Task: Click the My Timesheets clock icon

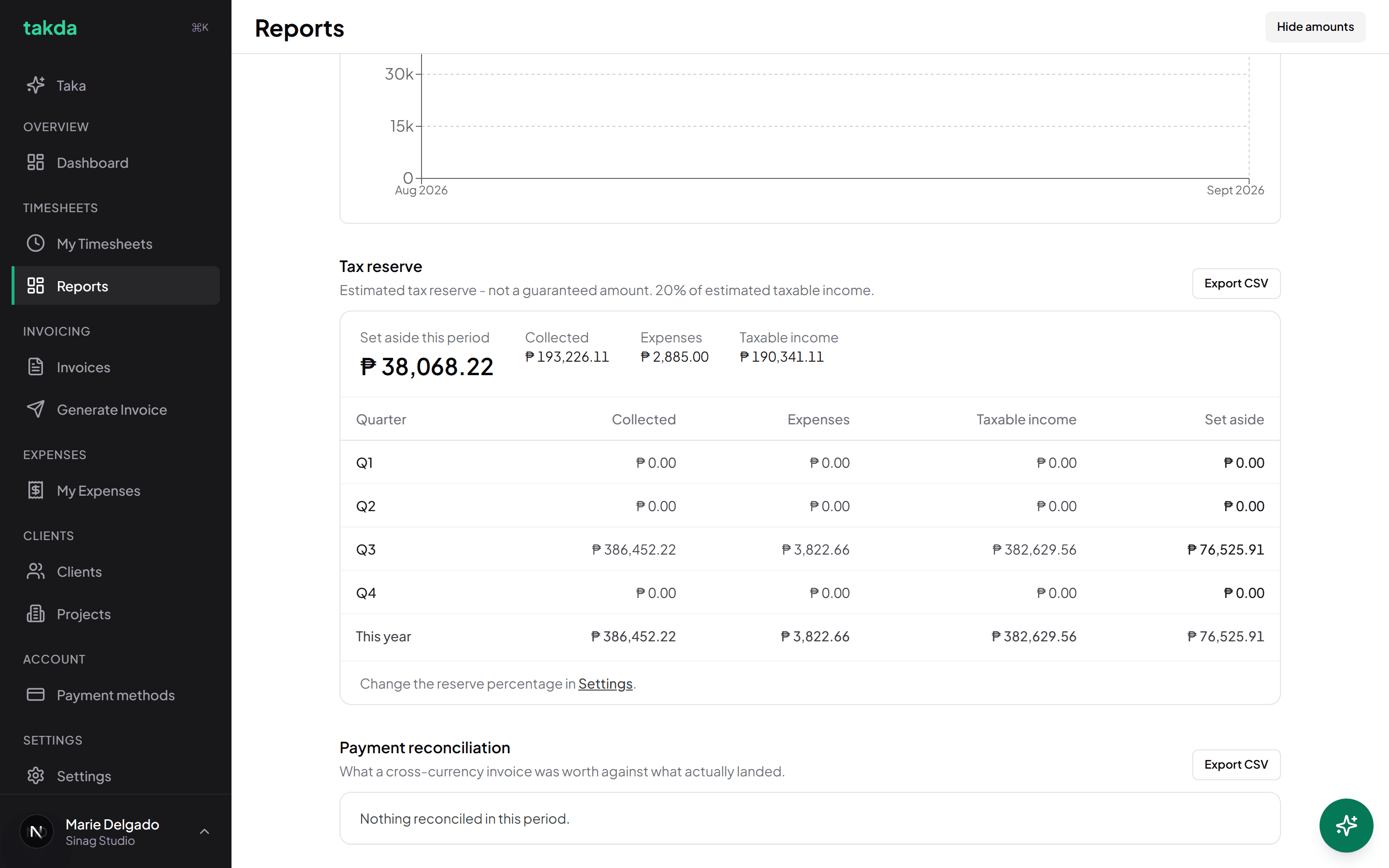Action: point(36,244)
